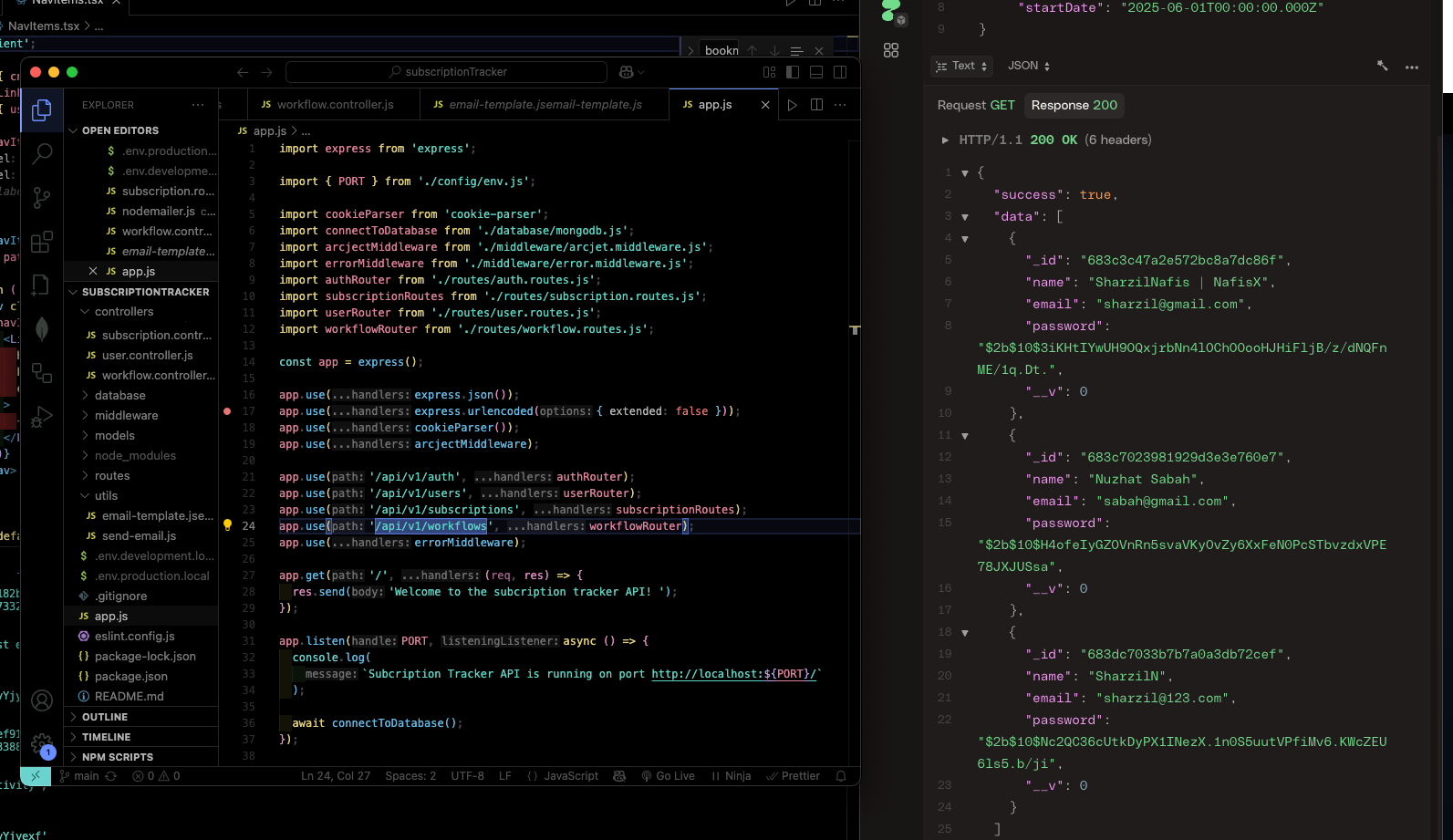Collapse the controllers folder

[140, 312]
